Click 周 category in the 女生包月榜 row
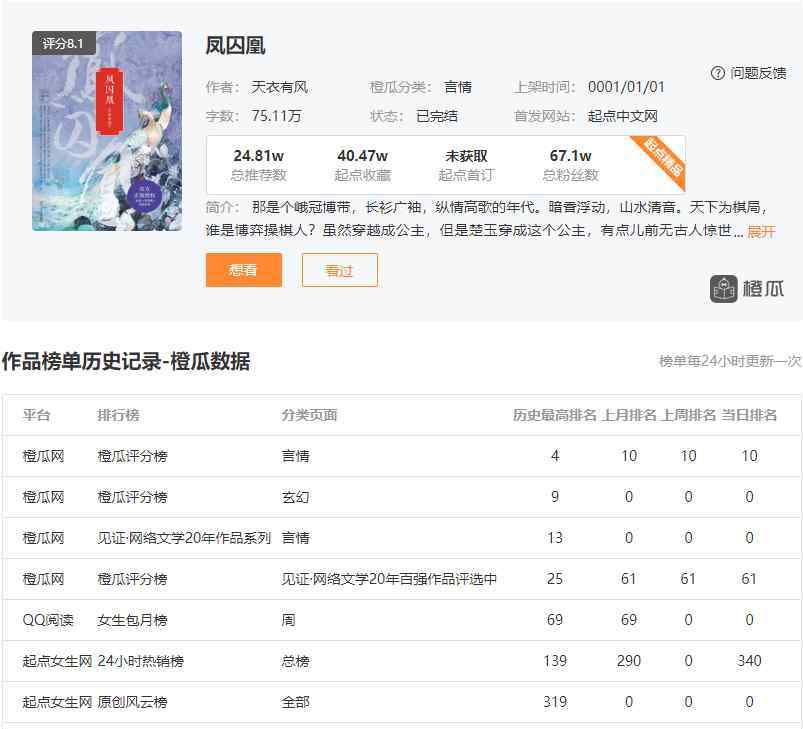The height and width of the screenshot is (729, 803). [288, 620]
